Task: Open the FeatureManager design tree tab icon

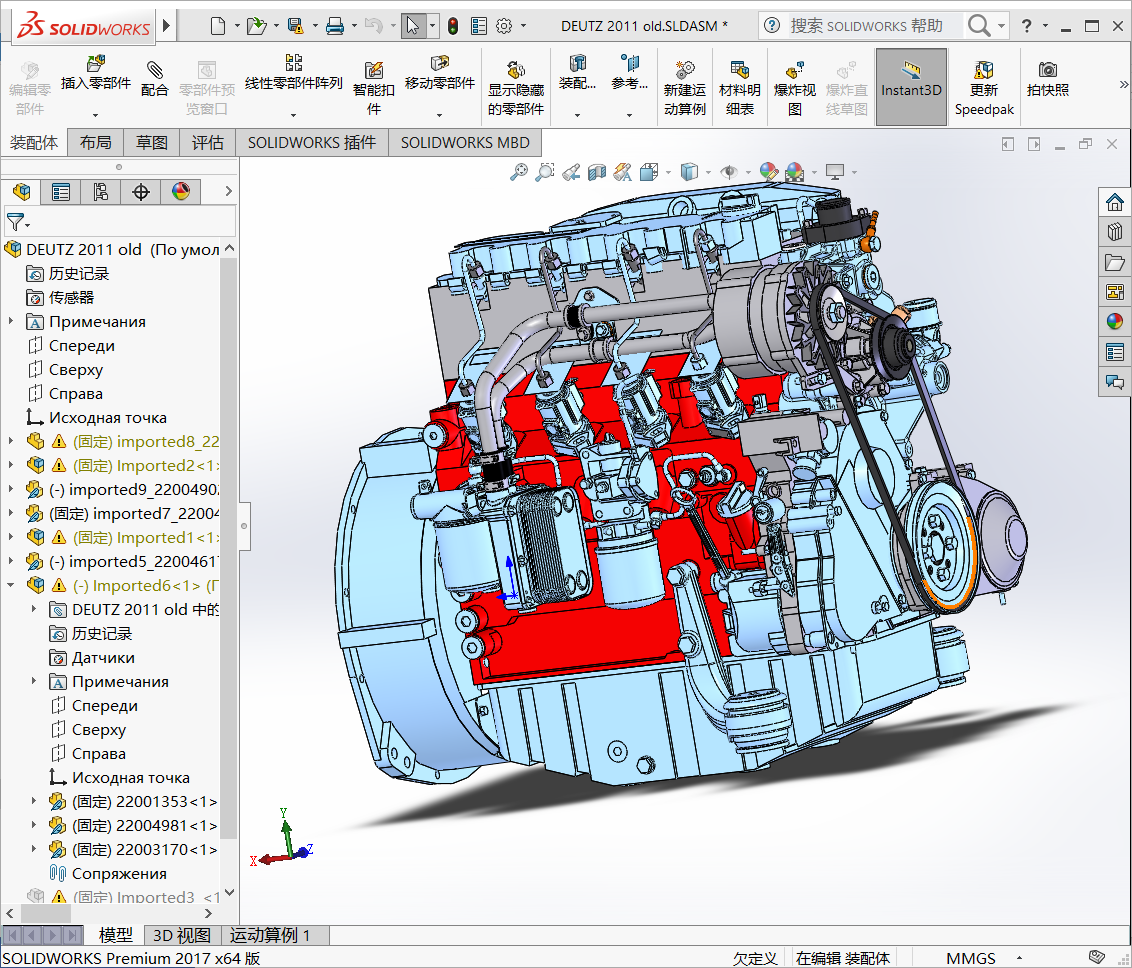Action: point(22,191)
